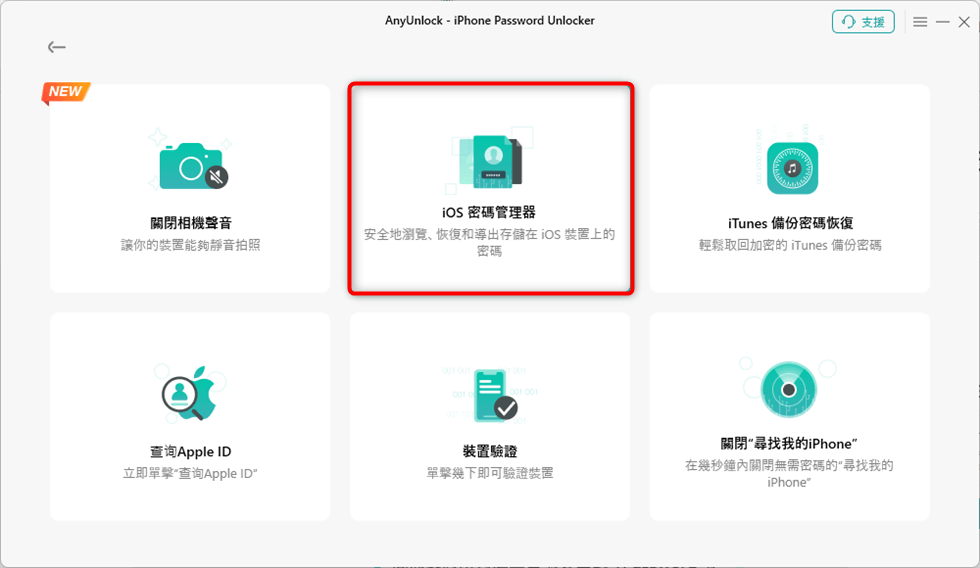Screen dimensions: 980x568
Task: Minimize the AnyUnlock window
Action: [x=942, y=22]
